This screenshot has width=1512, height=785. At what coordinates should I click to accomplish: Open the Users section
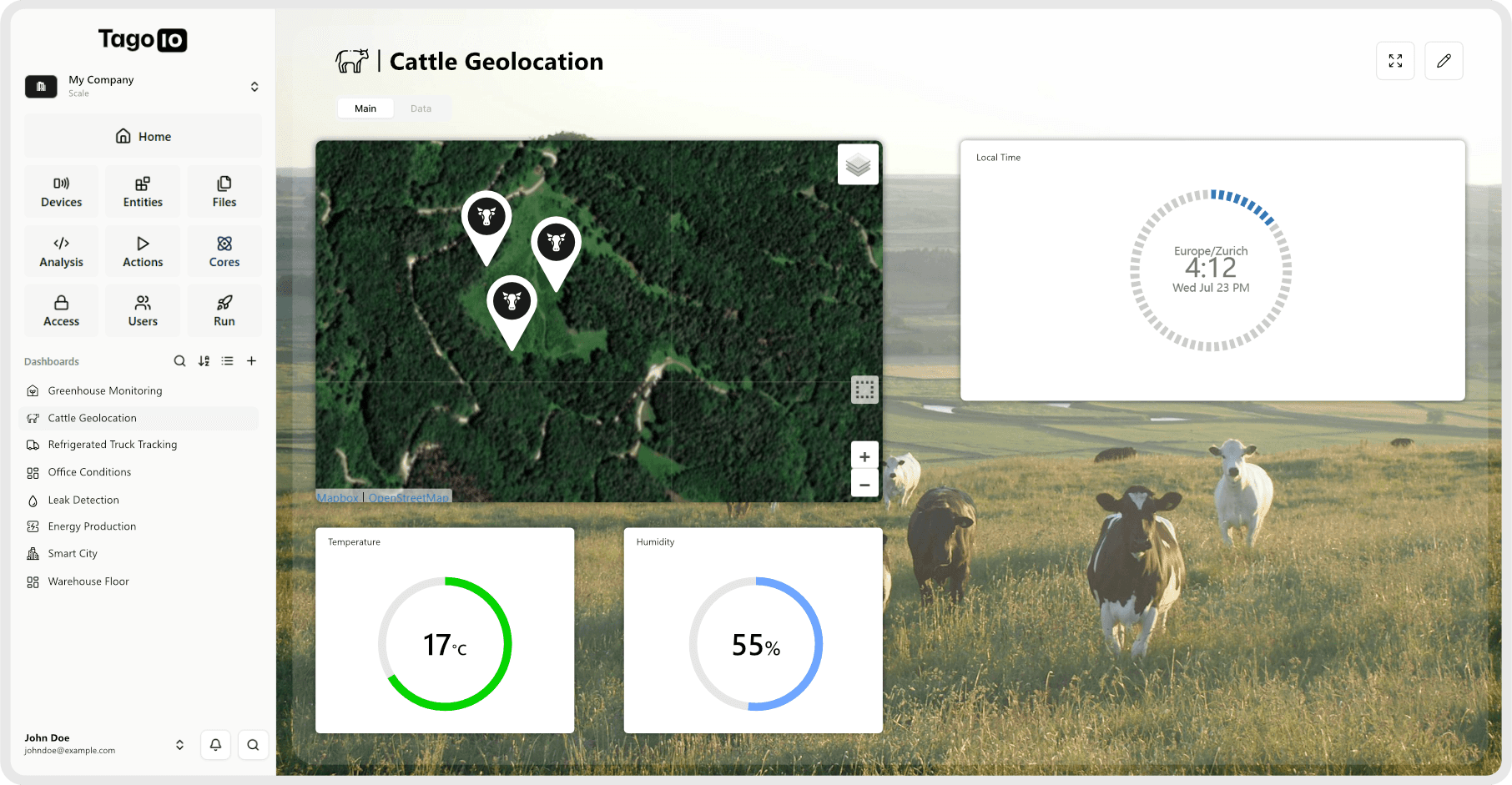point(142,309)
